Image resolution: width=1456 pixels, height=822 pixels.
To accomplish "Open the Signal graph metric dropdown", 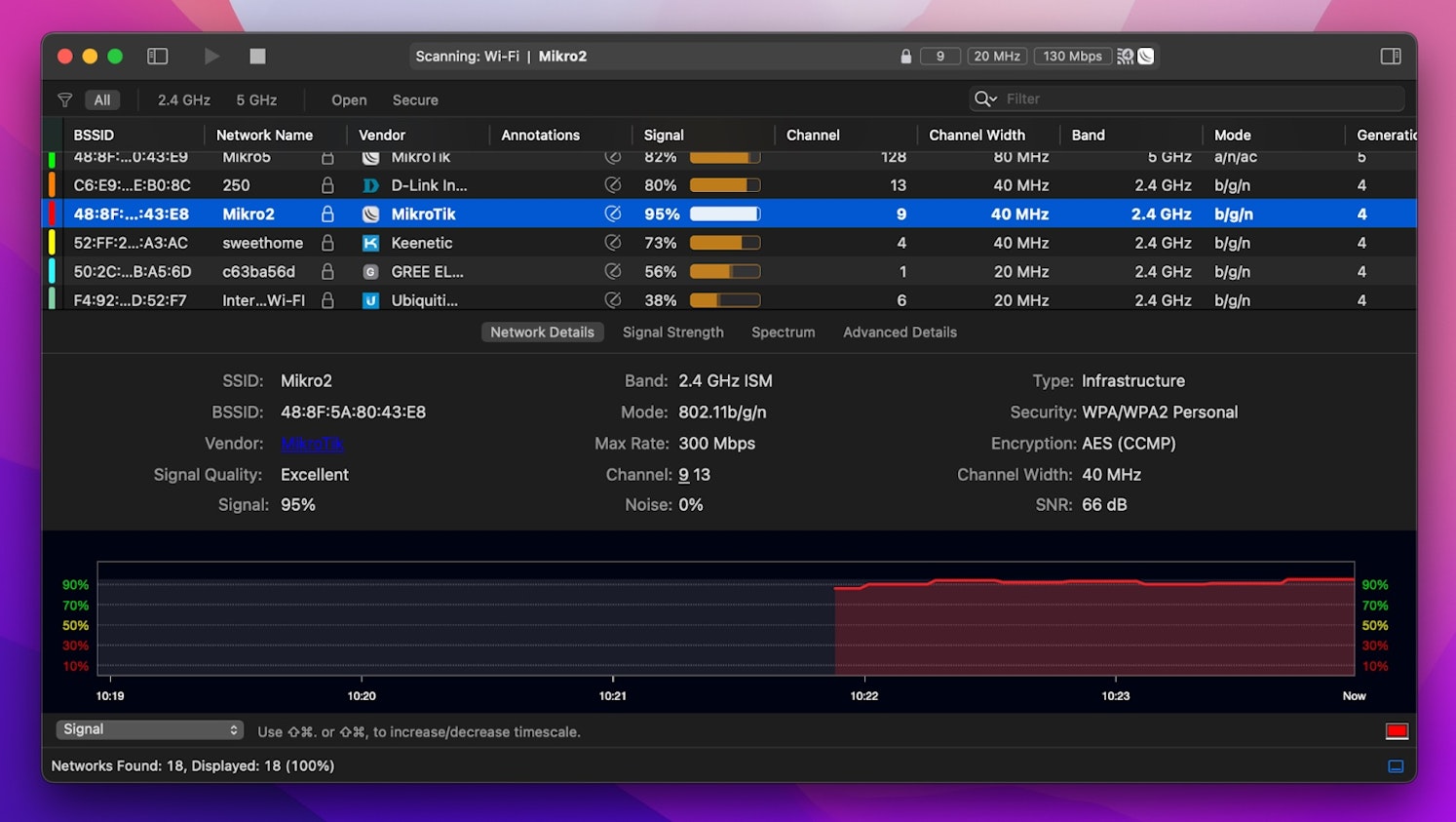I will tap(149, 728).
